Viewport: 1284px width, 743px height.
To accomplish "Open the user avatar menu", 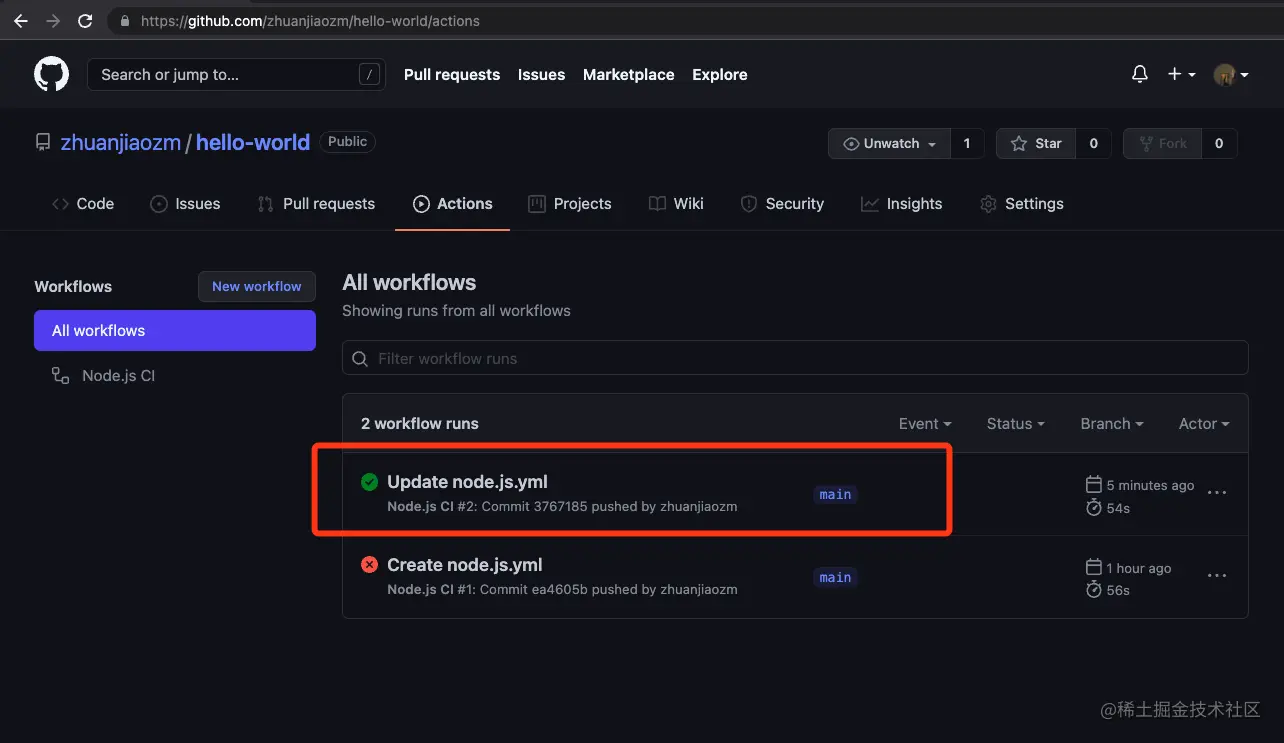I will click(x=1231, y=74).
